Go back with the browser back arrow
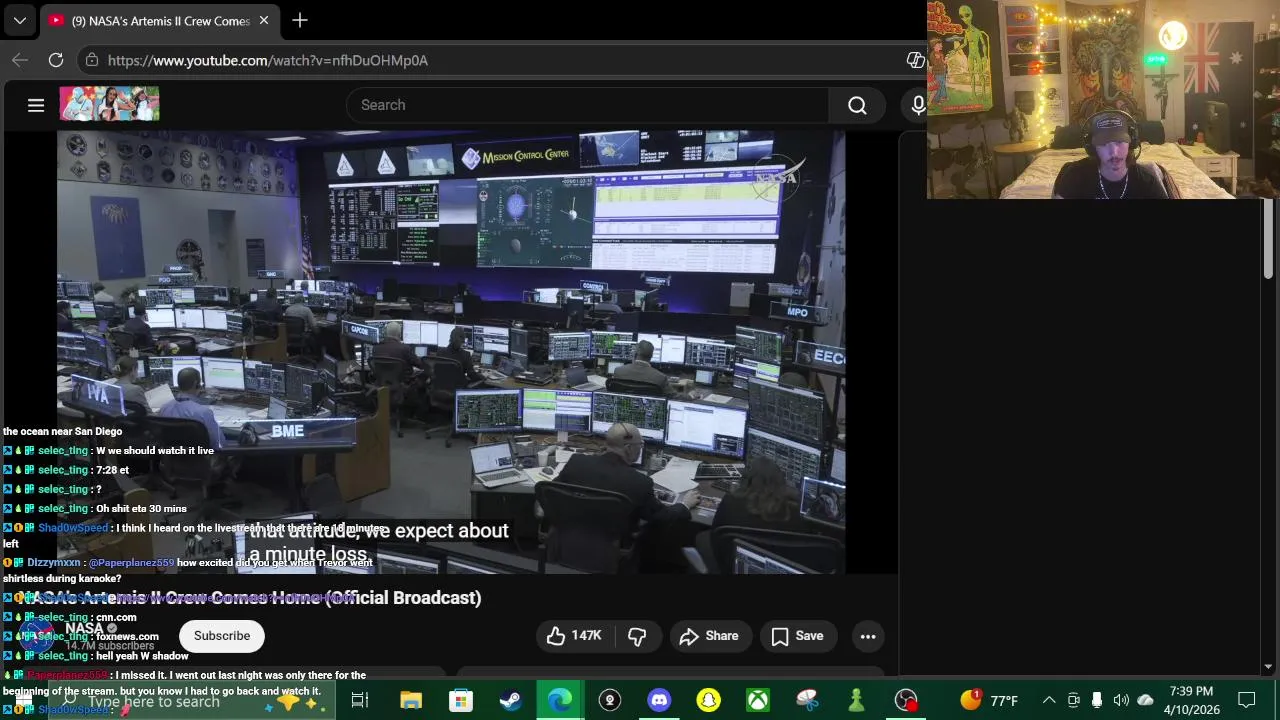The image size is (1280, 720). pos(20,60)
